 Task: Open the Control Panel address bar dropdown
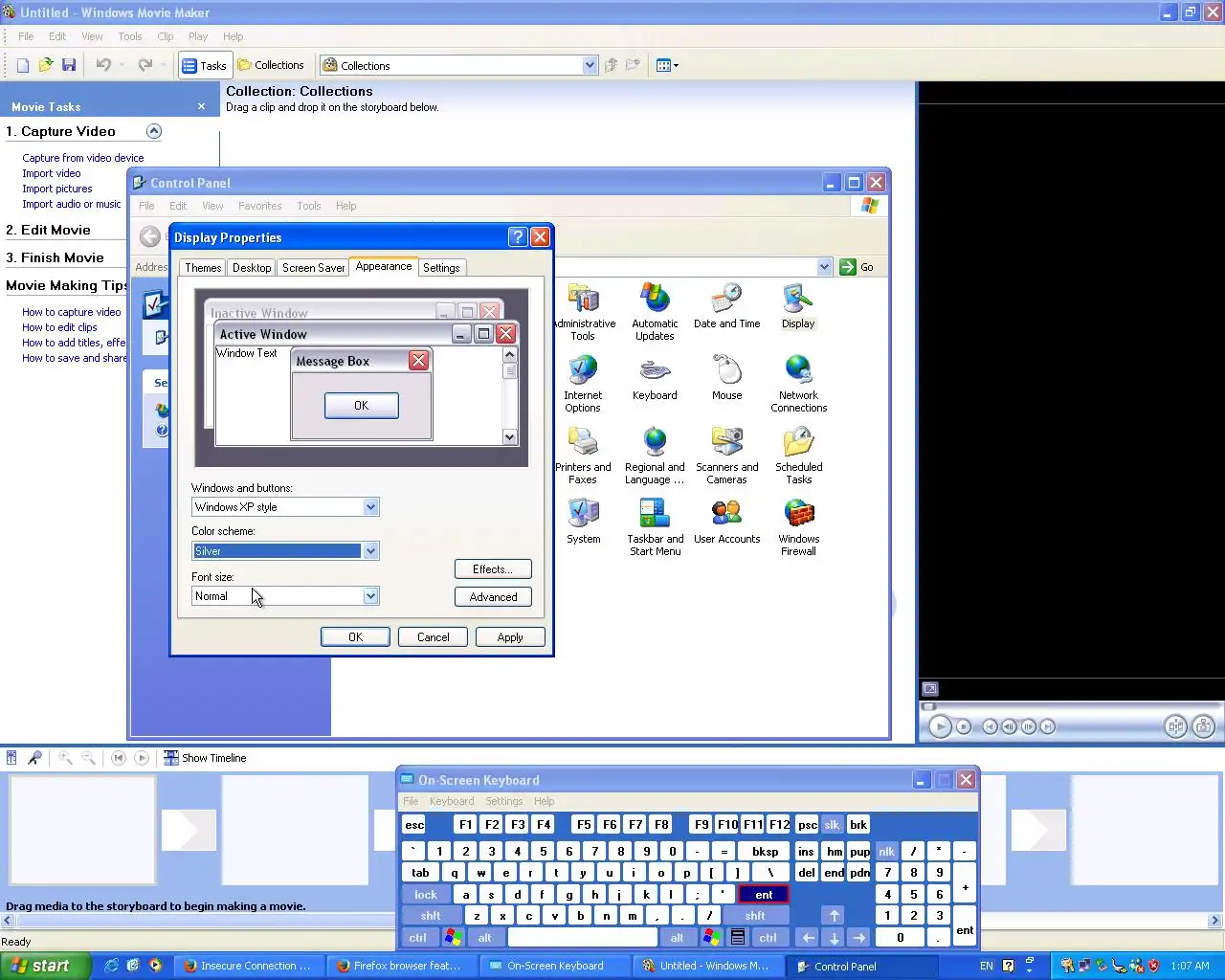[824, 267]
